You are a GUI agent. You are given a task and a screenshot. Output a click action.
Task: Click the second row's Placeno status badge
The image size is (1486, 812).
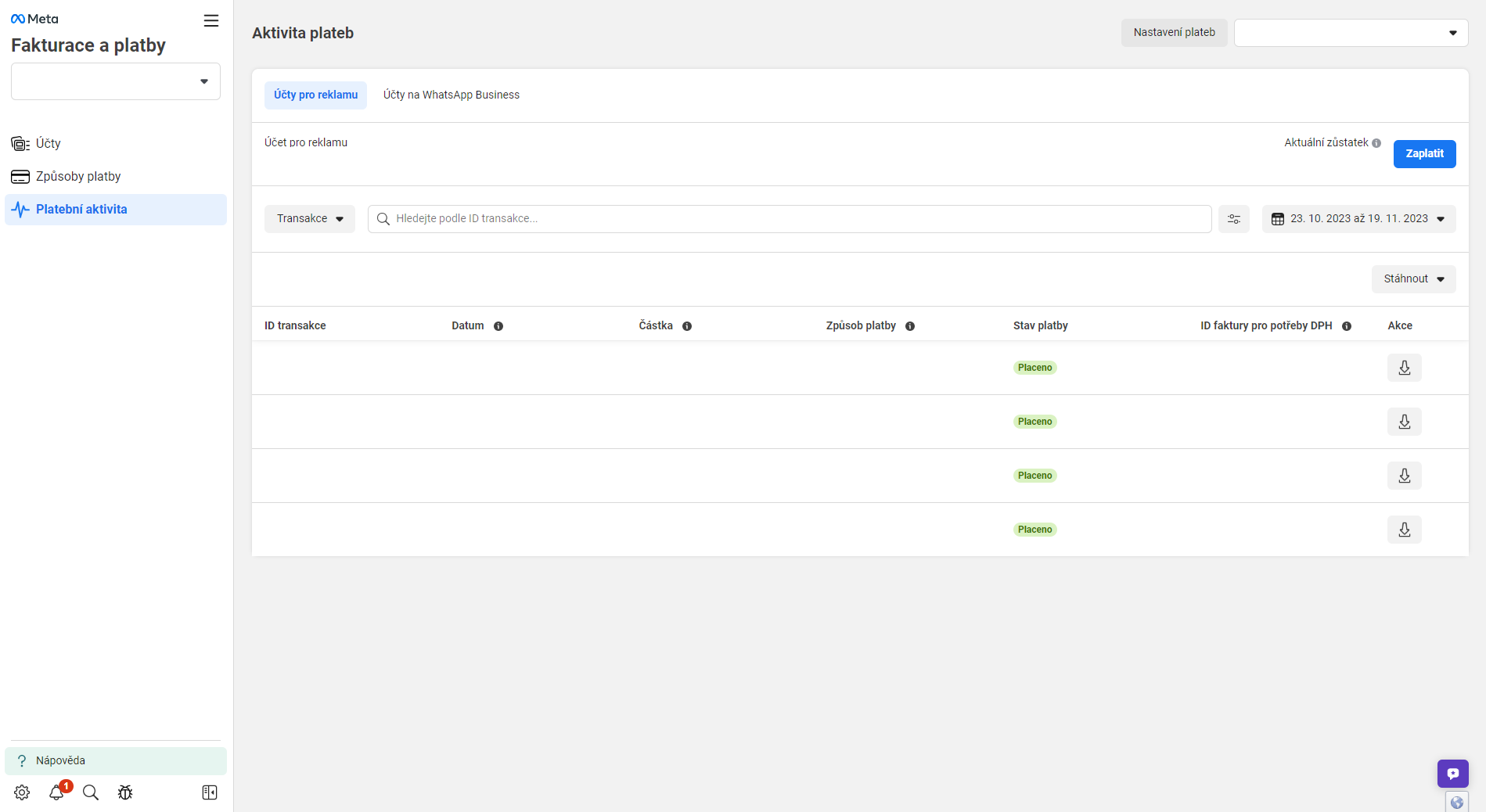tap(1035, 422)
